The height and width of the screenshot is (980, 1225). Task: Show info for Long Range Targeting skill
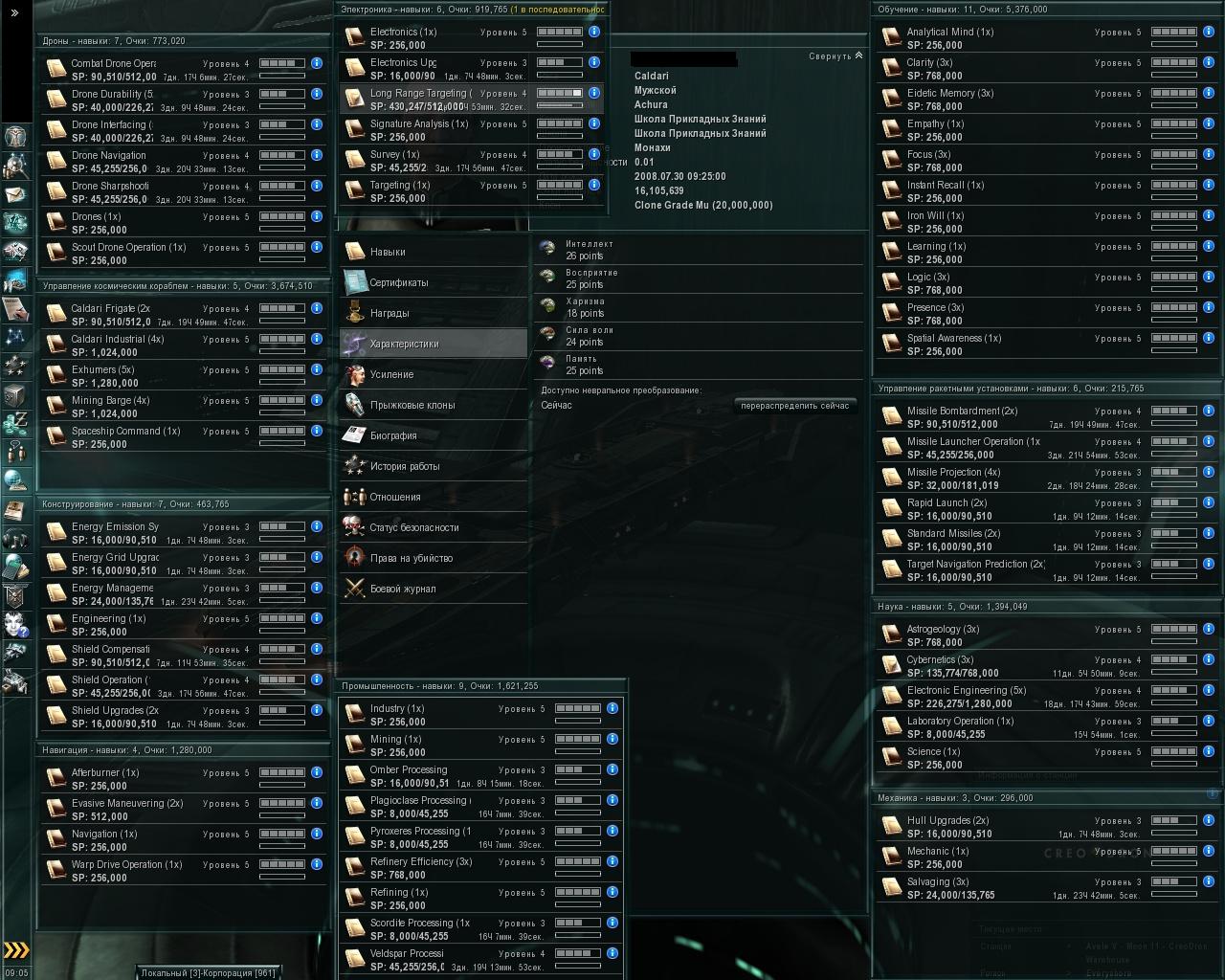coord(594,93)
